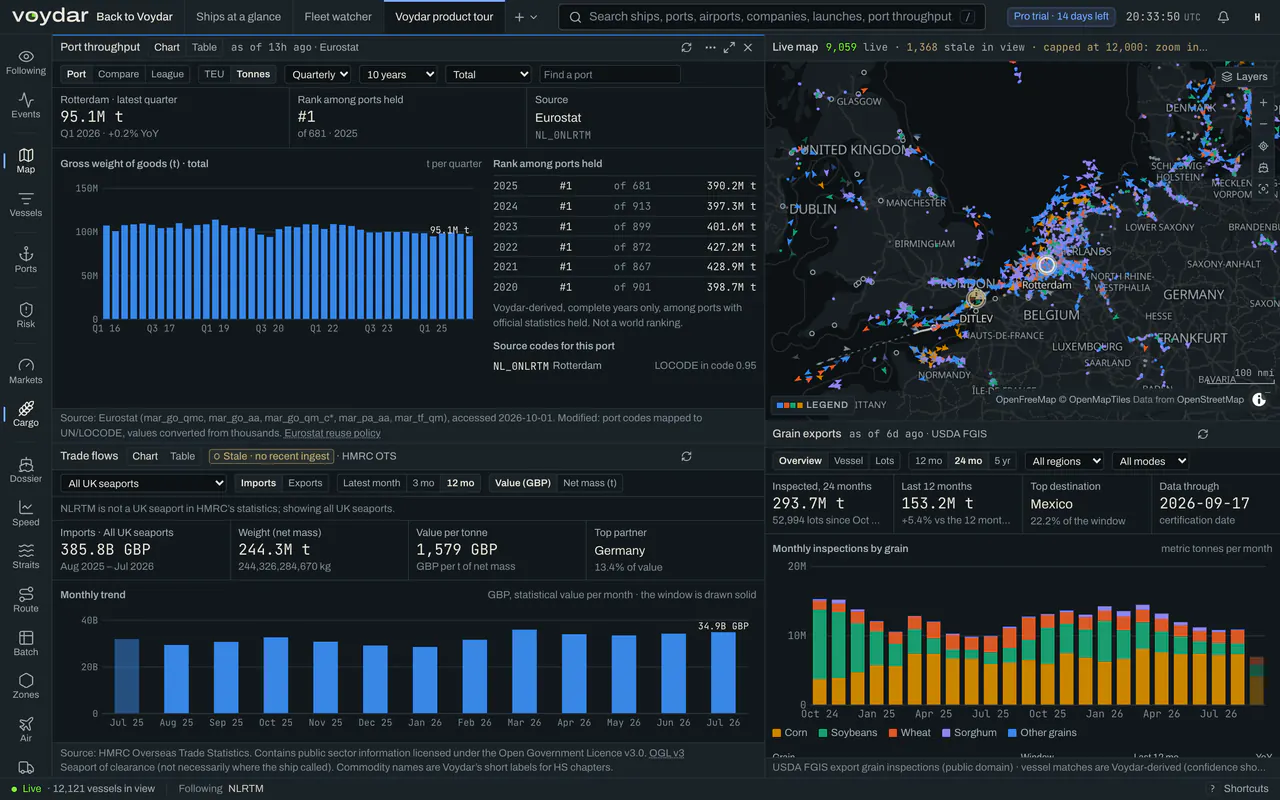
Task: Open the Straits section in the sidebar
Action: tap(26, 556)
